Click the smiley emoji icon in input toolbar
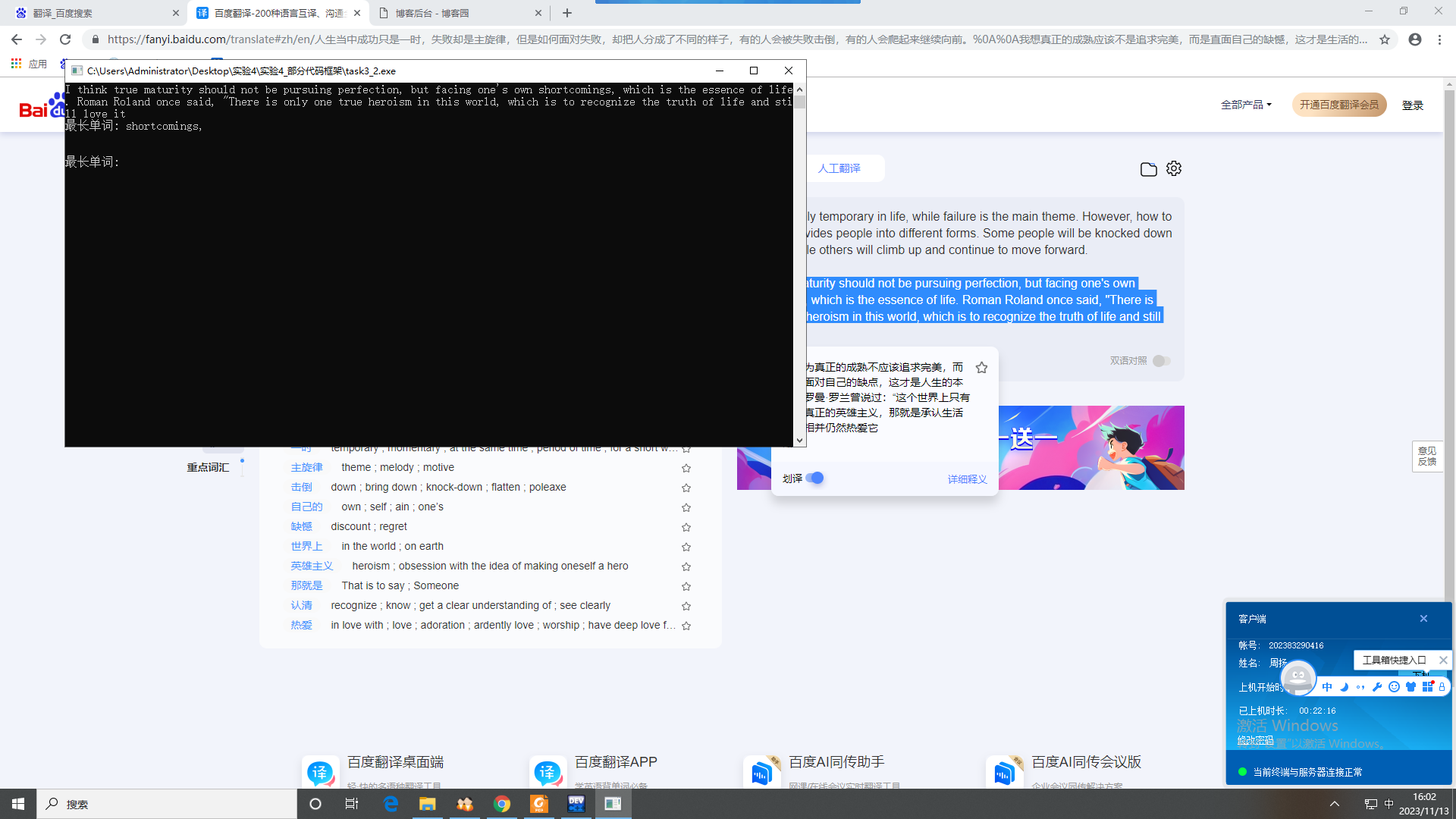This screenshot has height=819, width=1456. click(x=1394, y=687)
